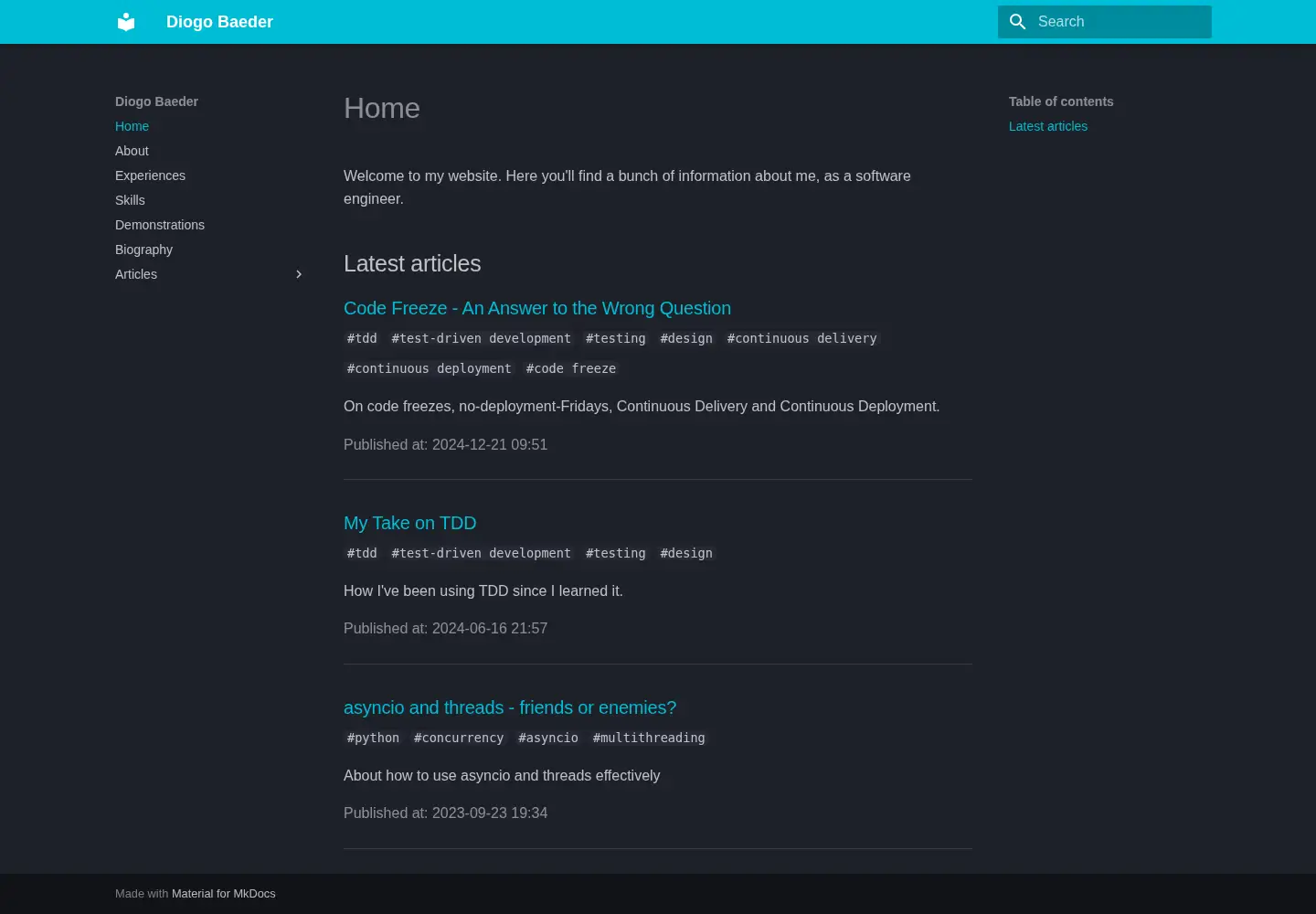Click the #testing tag under Code Freeze
The height and width of the screenshot is (914, 1316).
click(616, 338)
